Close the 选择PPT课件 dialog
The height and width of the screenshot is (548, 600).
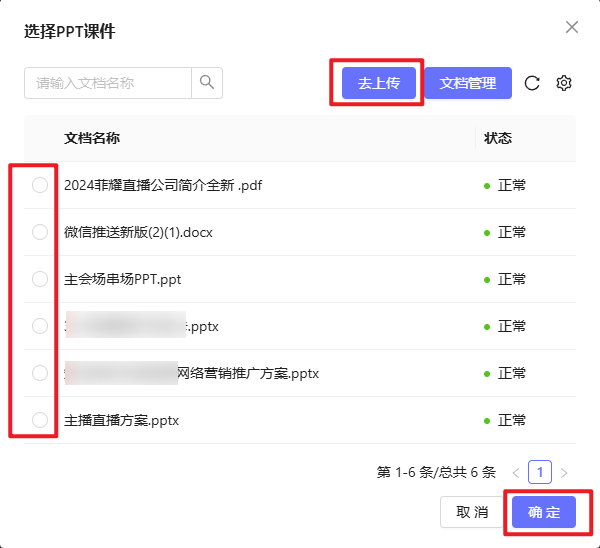(x=572, y=27)
